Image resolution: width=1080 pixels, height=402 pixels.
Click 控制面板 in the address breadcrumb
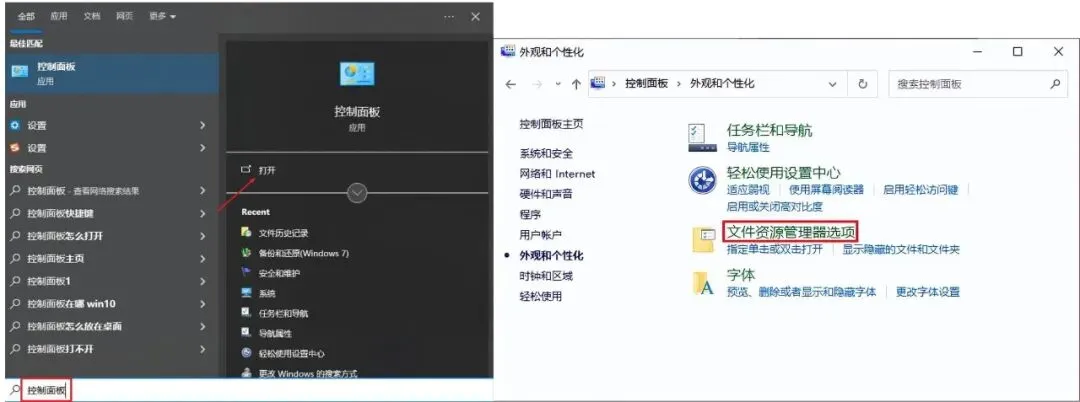647,84
